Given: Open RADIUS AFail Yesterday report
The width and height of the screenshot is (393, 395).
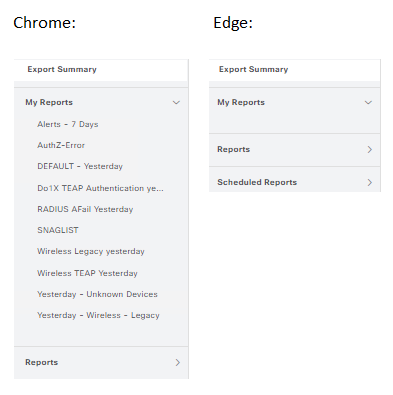Looking at the screenshot, I should [85, 209].
